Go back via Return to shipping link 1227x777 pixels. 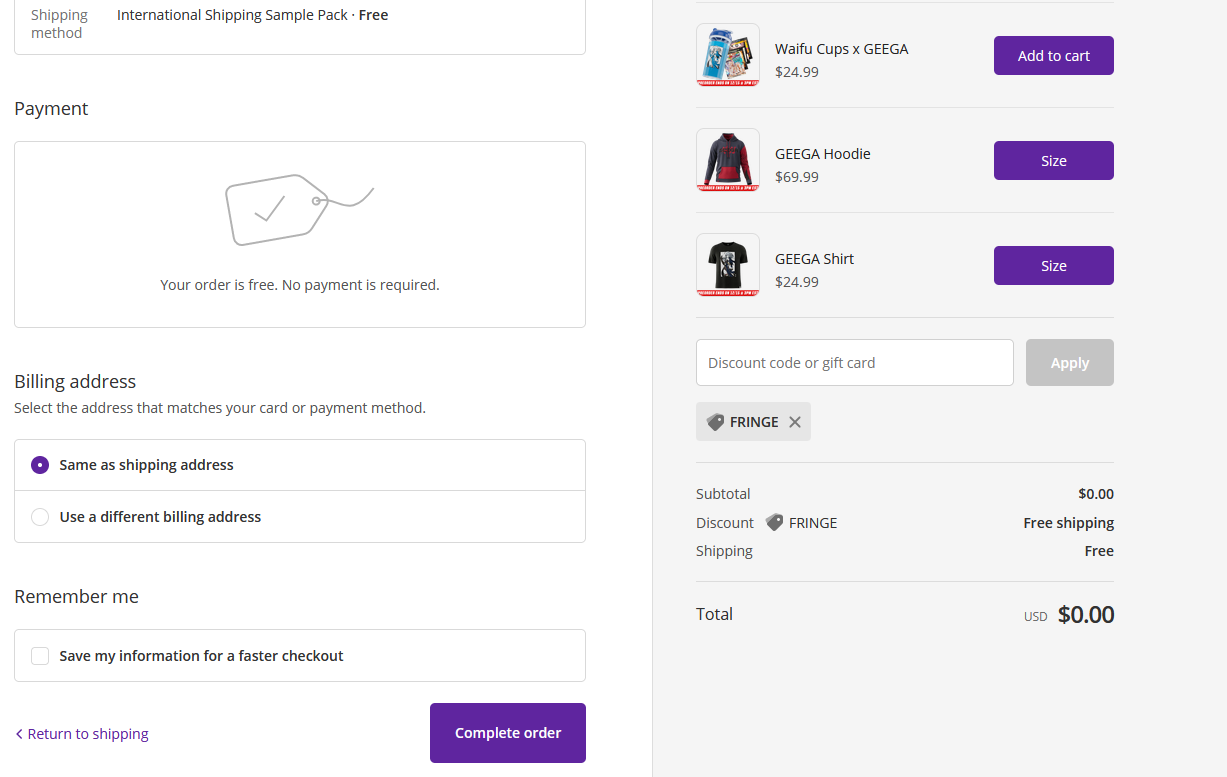point(88,734)
